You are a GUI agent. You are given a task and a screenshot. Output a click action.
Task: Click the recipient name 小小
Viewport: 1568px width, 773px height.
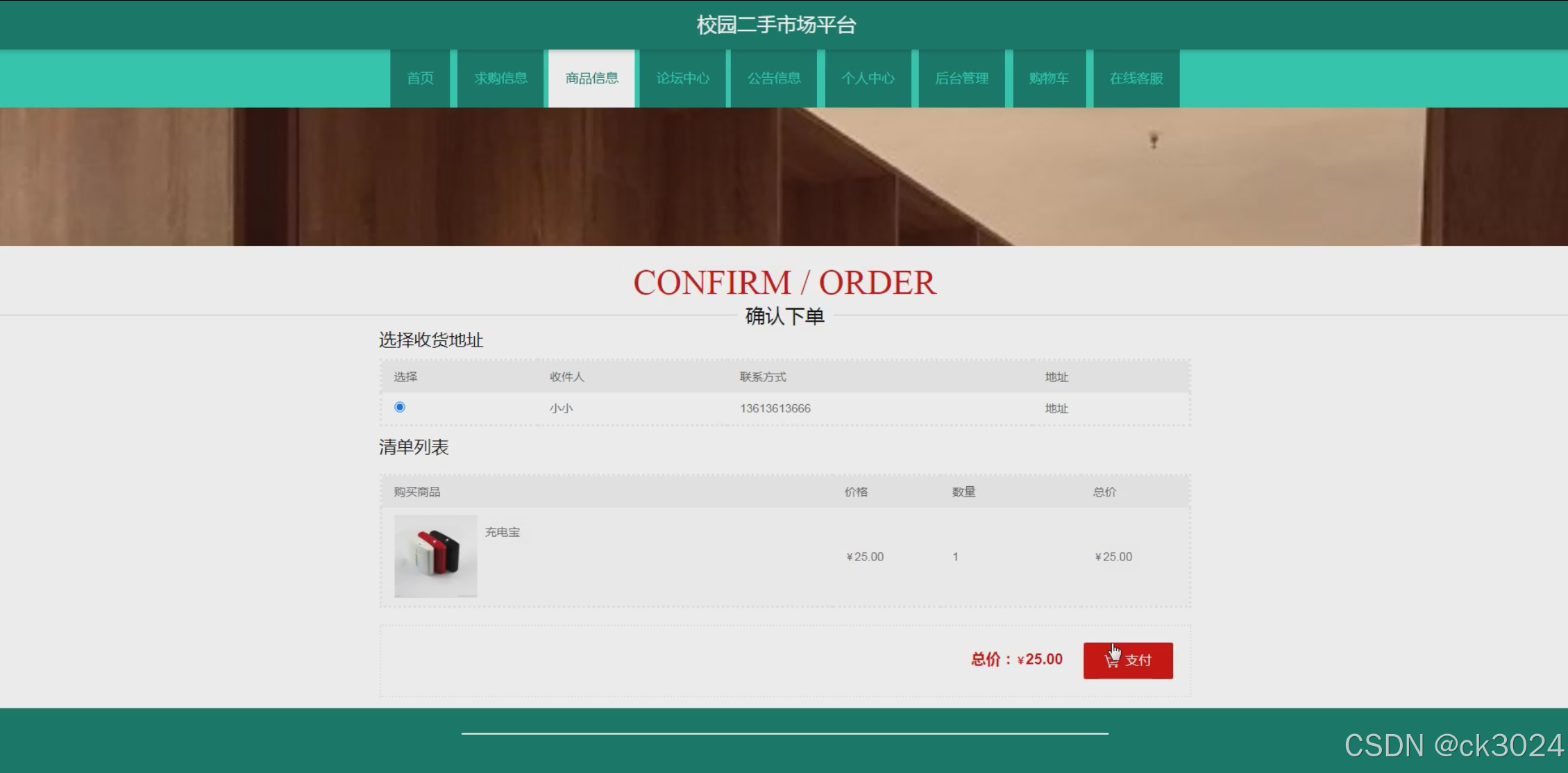point(561,408)
